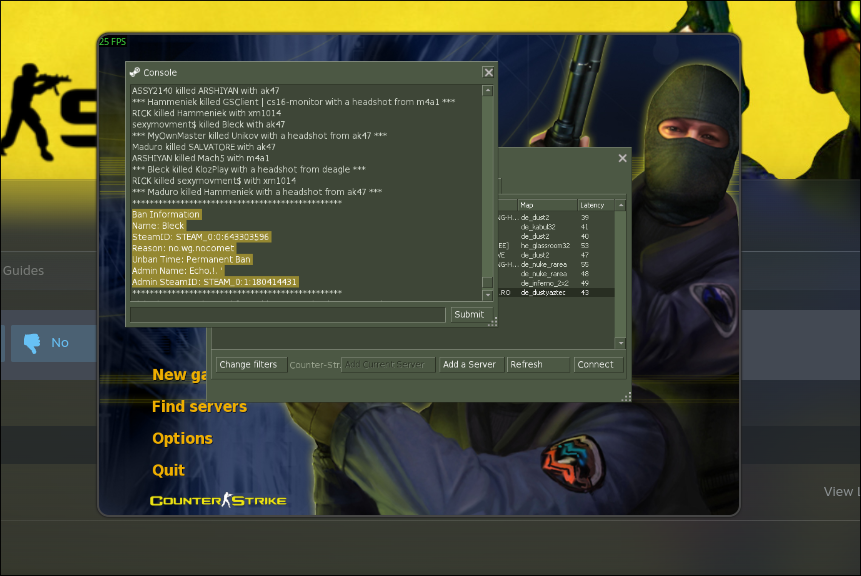Click 'ARSHIYAN killed Mach5 with m4a1' line
Screen dimensions: 861x576
[200, 158]
